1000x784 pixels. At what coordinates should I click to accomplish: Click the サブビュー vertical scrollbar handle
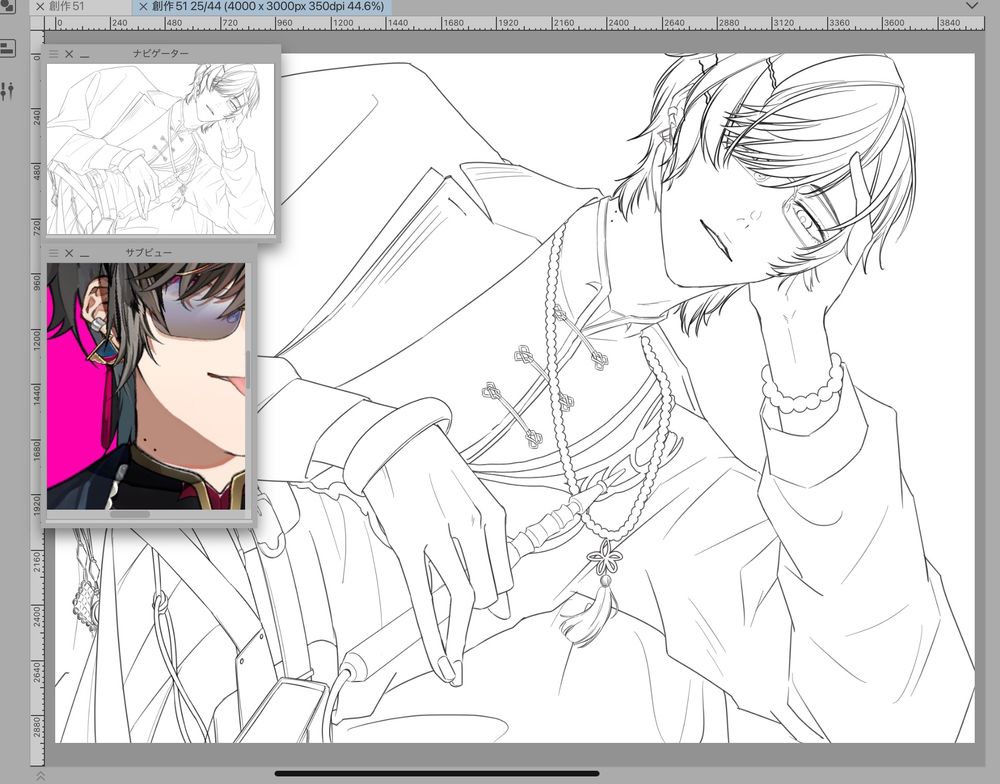point(248,368)
